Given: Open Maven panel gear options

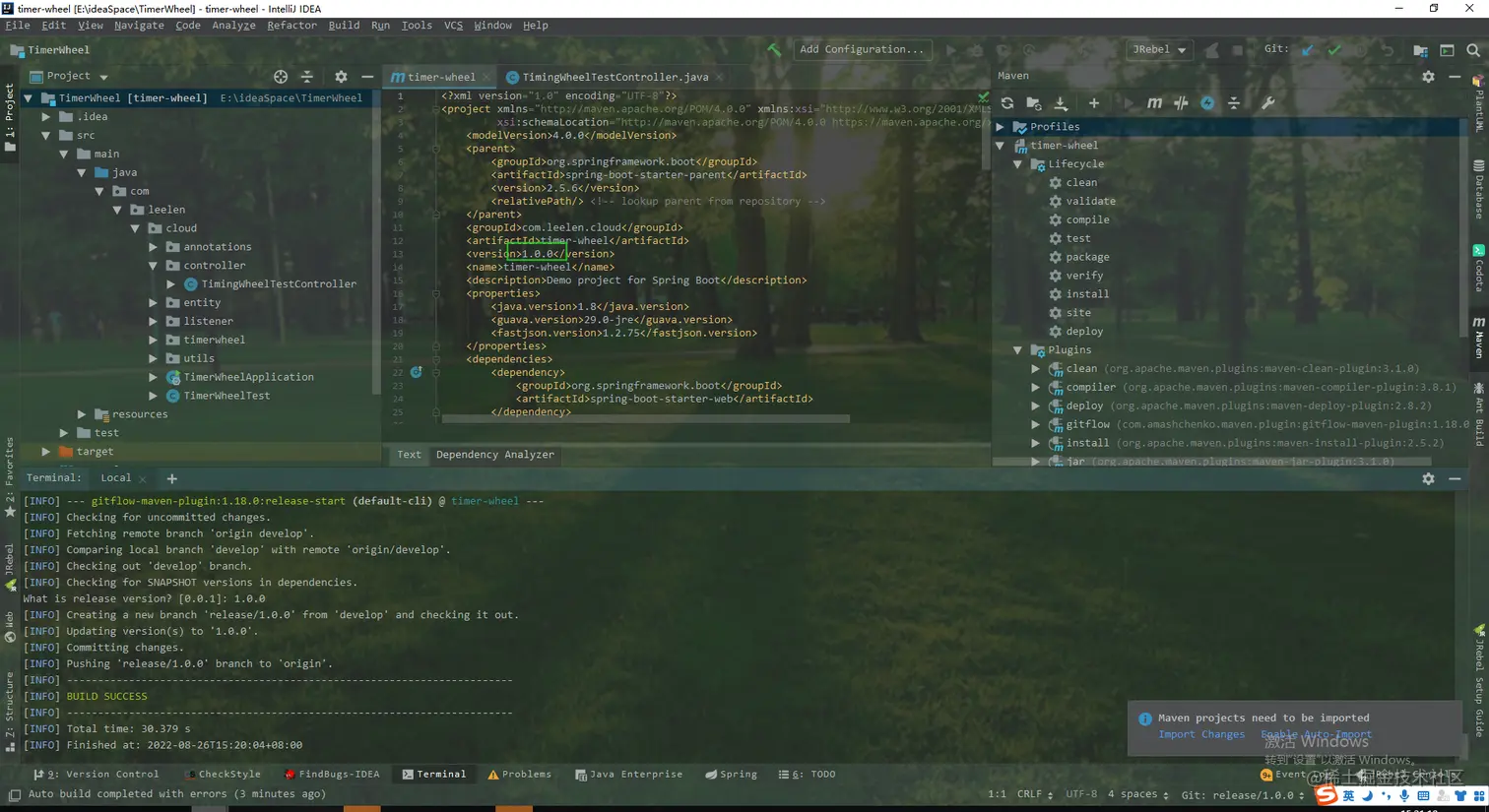Looking at the screenshot, I should coord(1428,77).
